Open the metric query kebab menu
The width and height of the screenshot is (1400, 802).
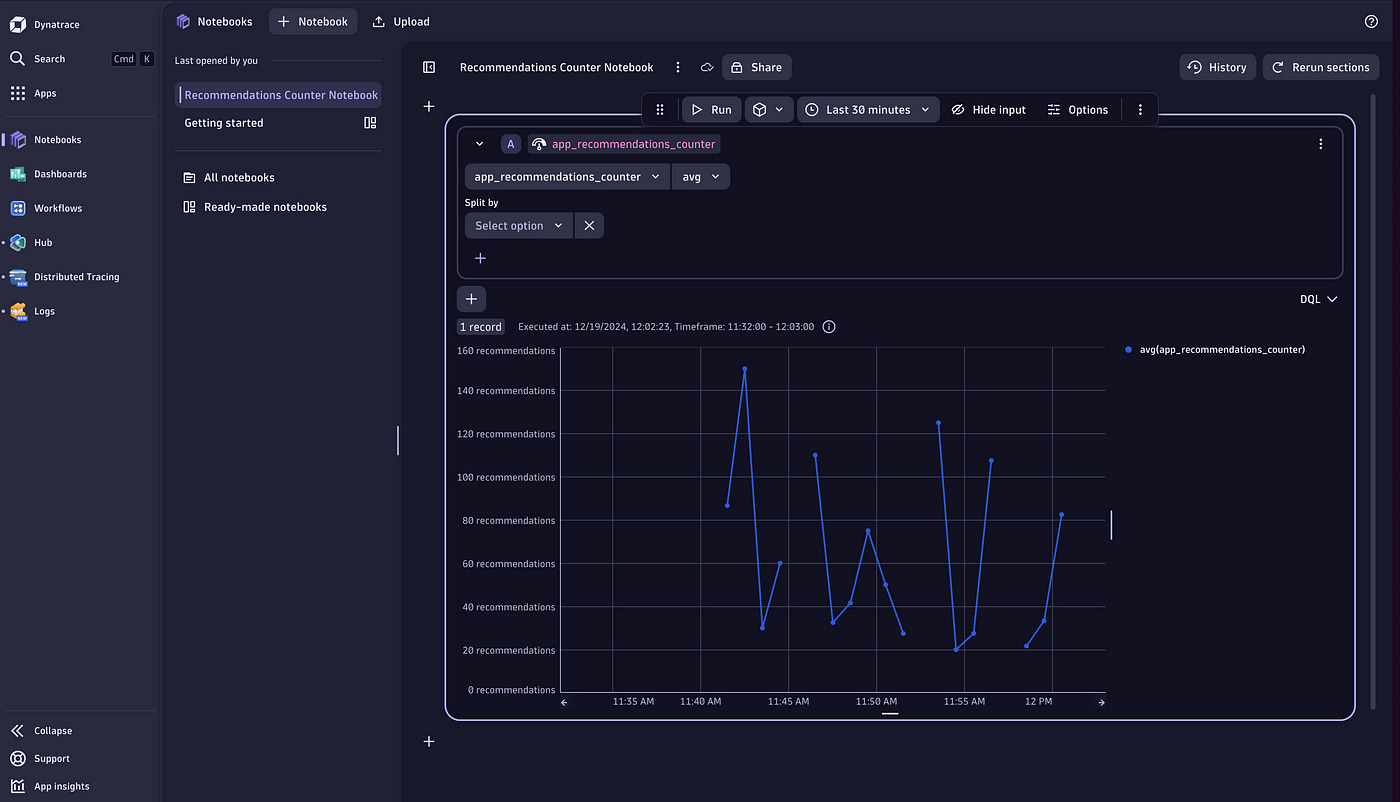pos(1321,144)
